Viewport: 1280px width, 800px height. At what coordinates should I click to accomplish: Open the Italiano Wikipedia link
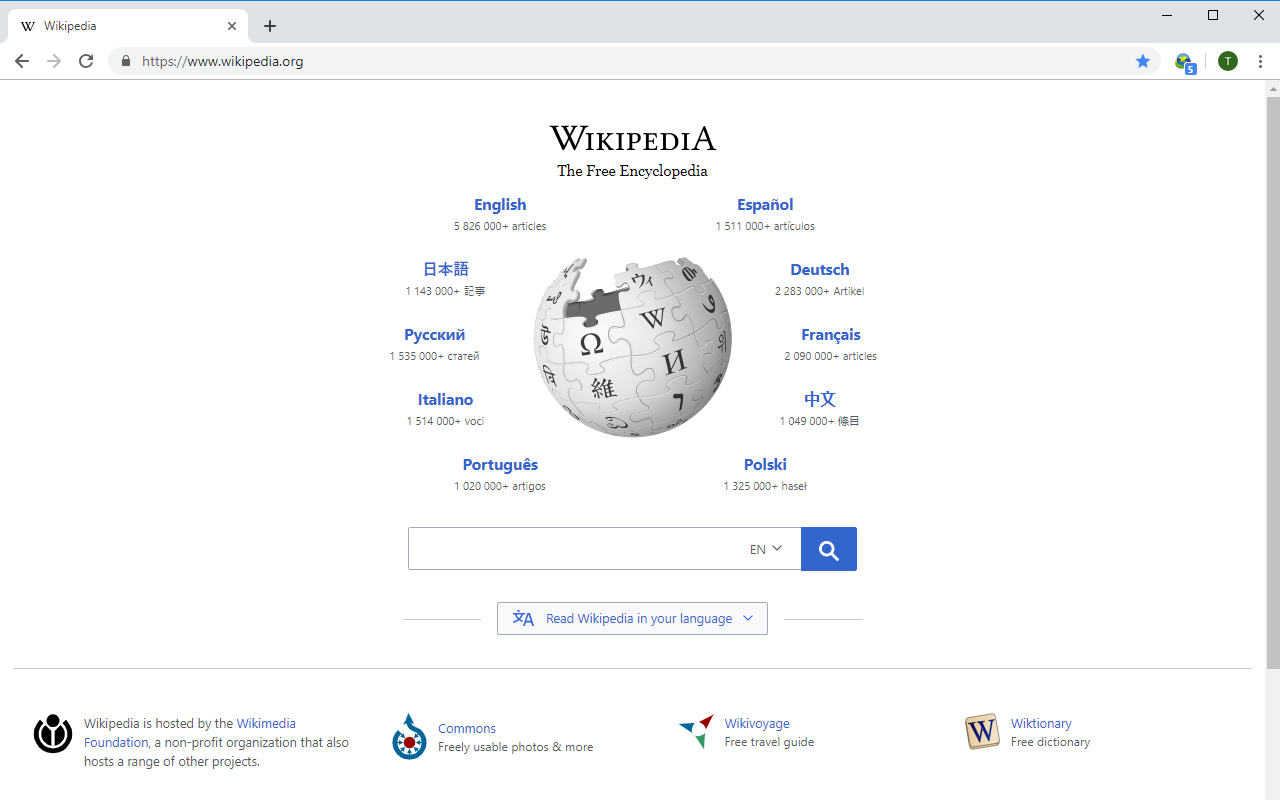coord(445,399)
